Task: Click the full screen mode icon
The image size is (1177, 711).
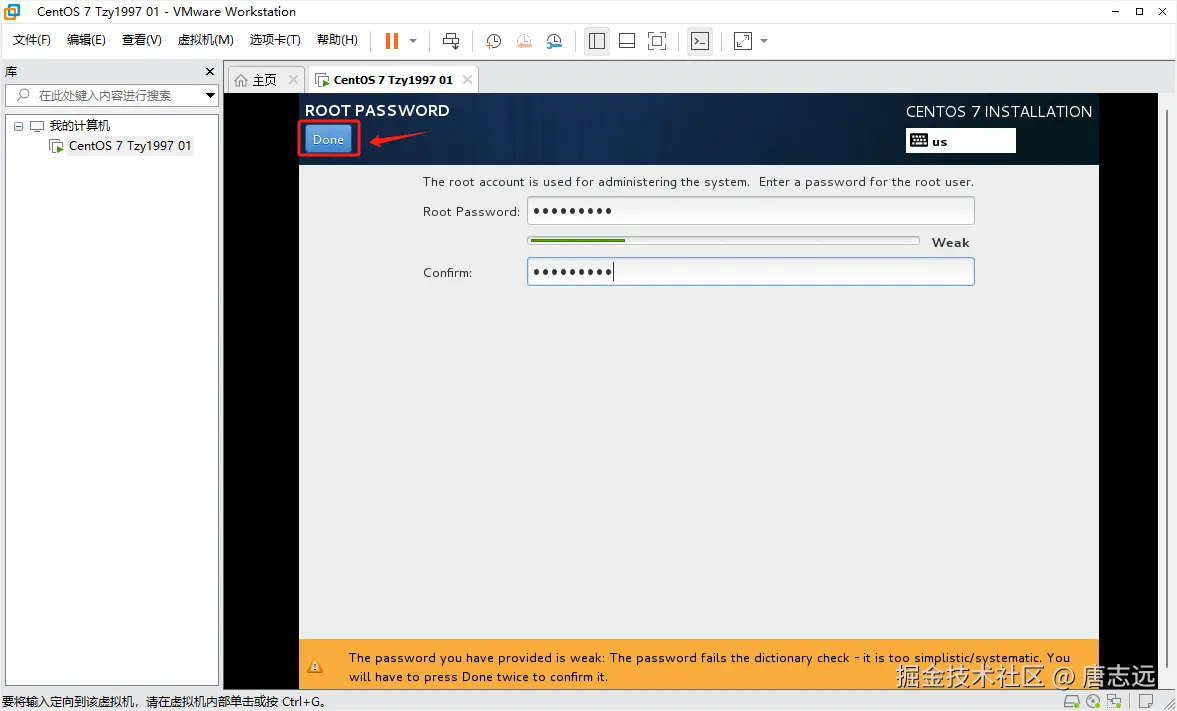Action: click(657, 41)
